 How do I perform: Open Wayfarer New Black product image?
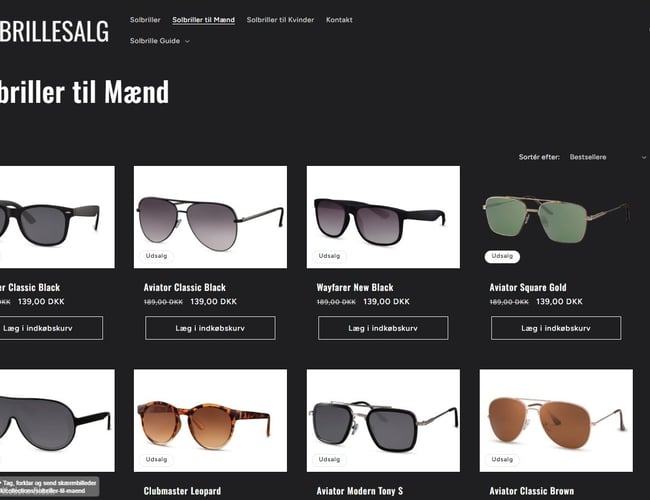click(x=383, y=217)
